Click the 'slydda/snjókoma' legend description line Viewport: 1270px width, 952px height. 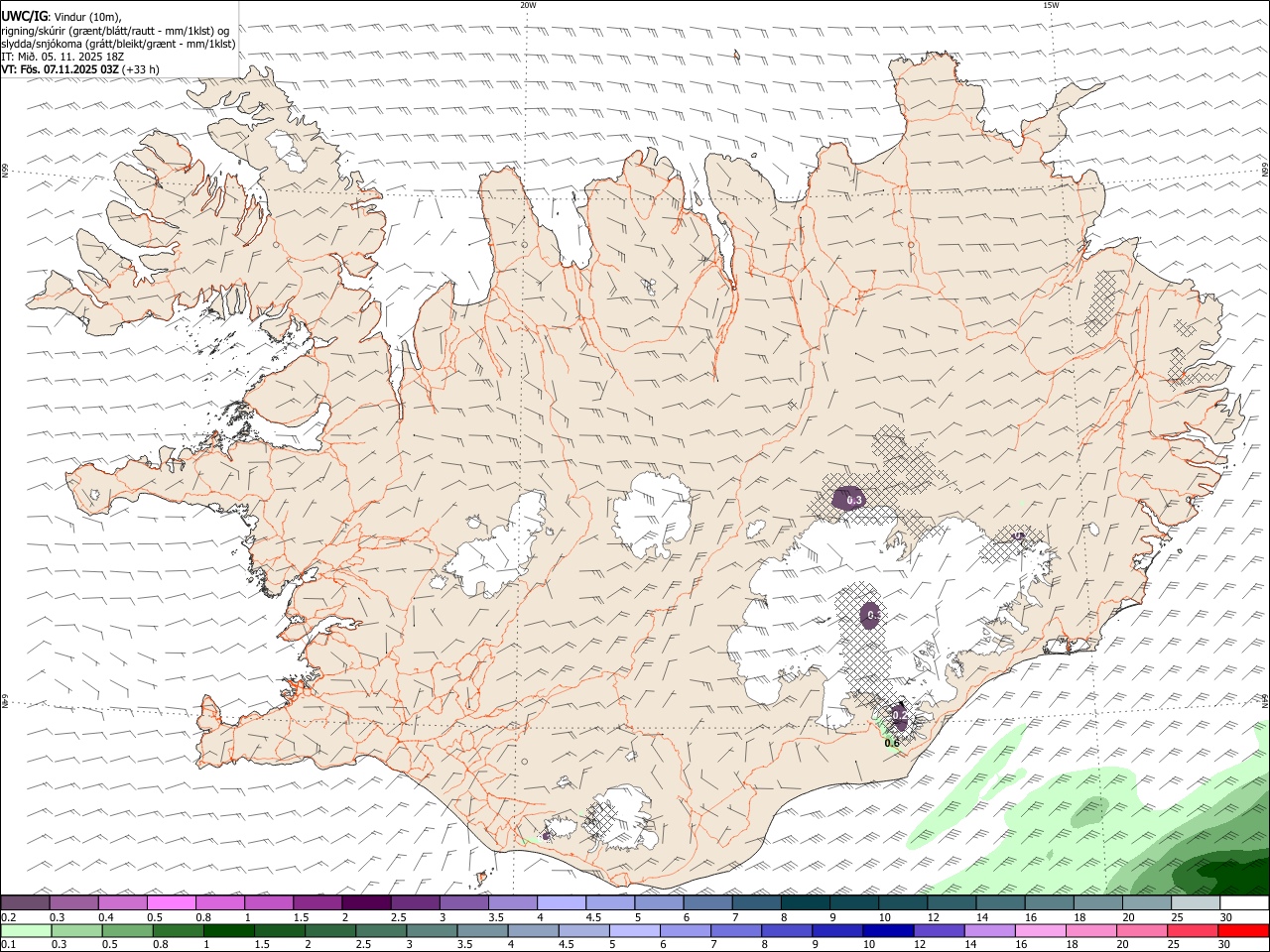pos(119,44)
